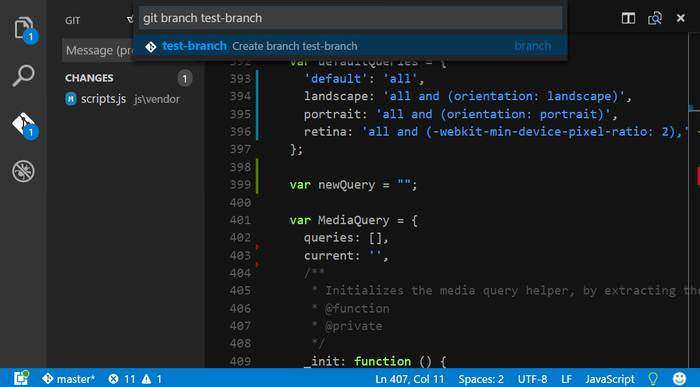Click the git branch icon in suggestion row
Viewport: 700px width, 387px height.
[150, 46]
